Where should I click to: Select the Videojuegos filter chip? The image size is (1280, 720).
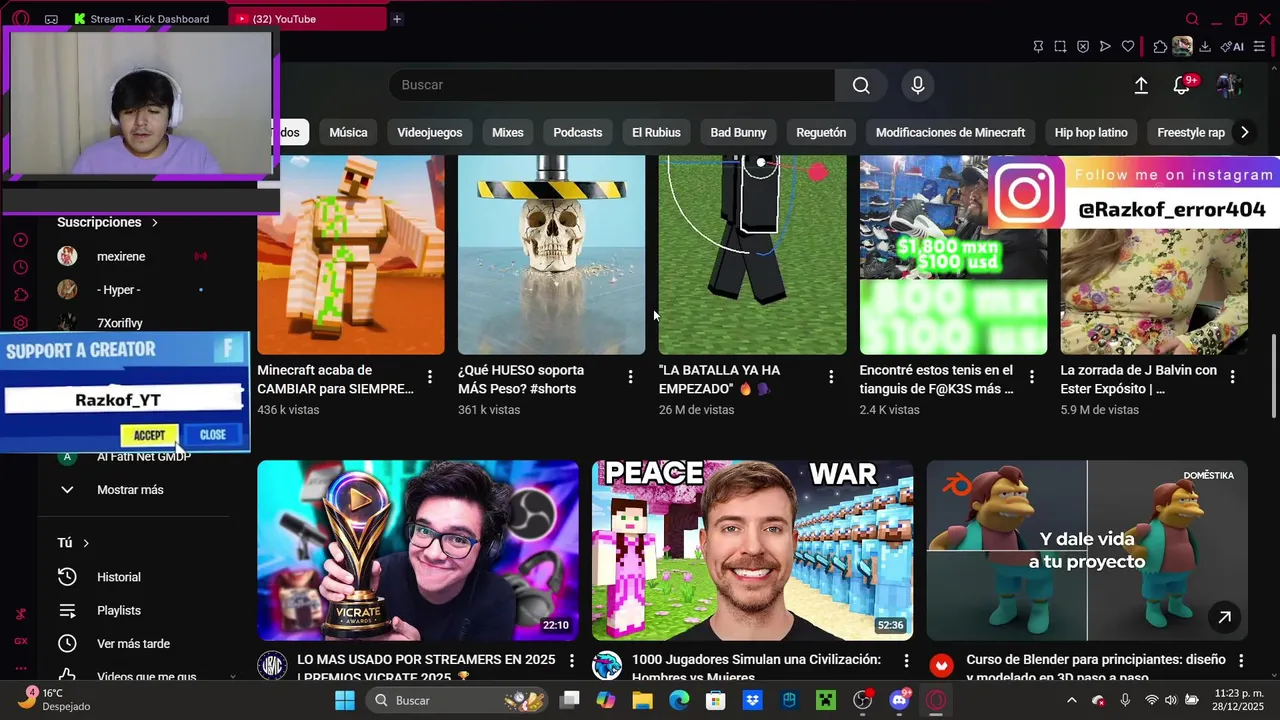430,132
